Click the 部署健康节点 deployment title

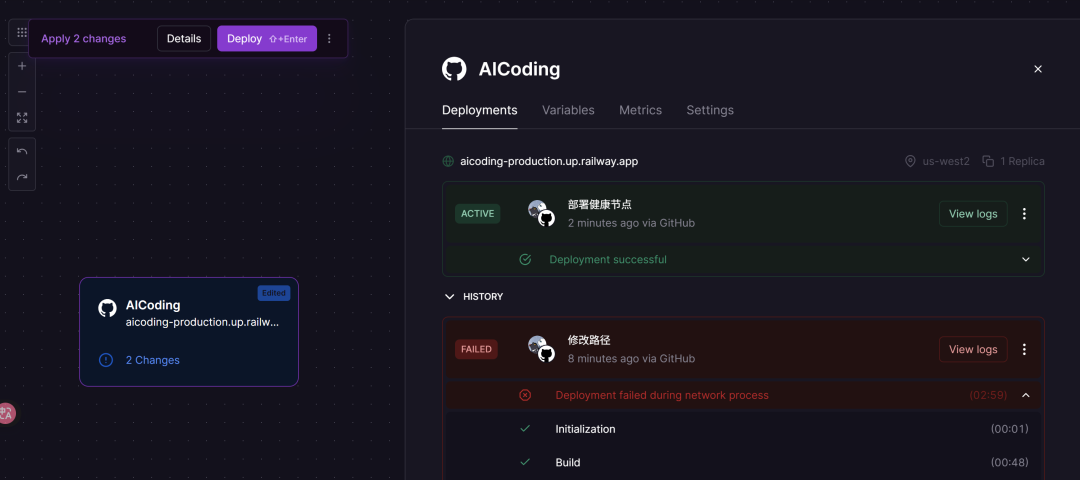(x=600, y=205)
